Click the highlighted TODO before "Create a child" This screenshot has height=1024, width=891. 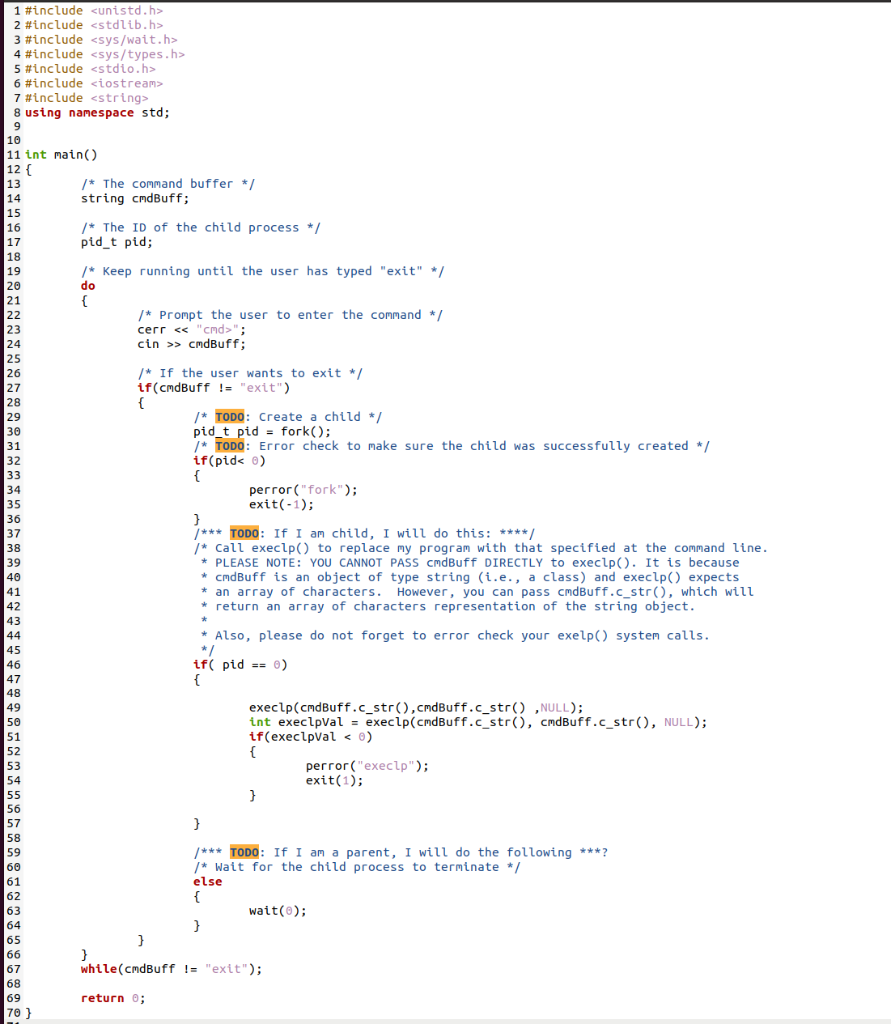coord(230,417)
